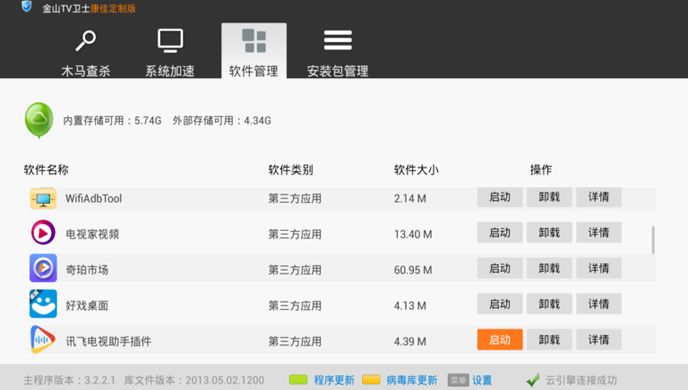Click the 病毒库更新 link
The width and height of the screenshot is (688, 390).
tap(412, 380)
